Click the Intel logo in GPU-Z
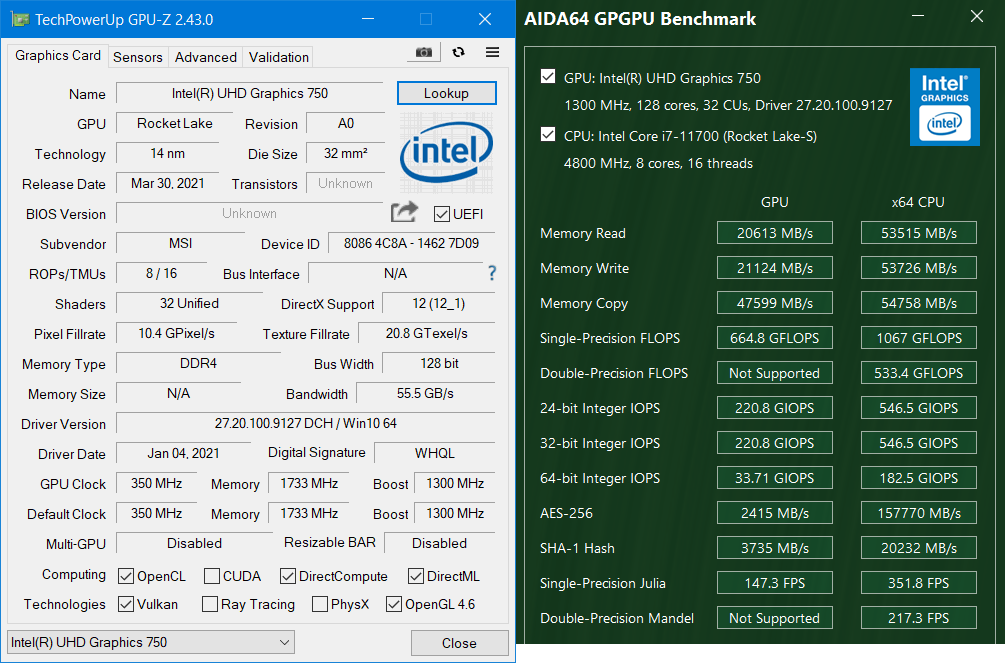 (x=447, y=153)
